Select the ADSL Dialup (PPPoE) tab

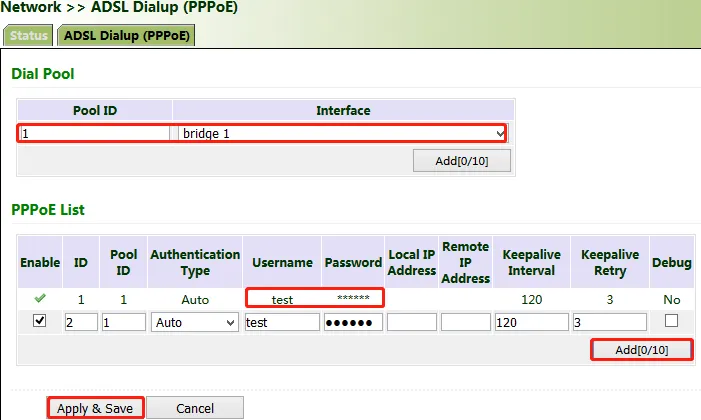tap(127, 35)
